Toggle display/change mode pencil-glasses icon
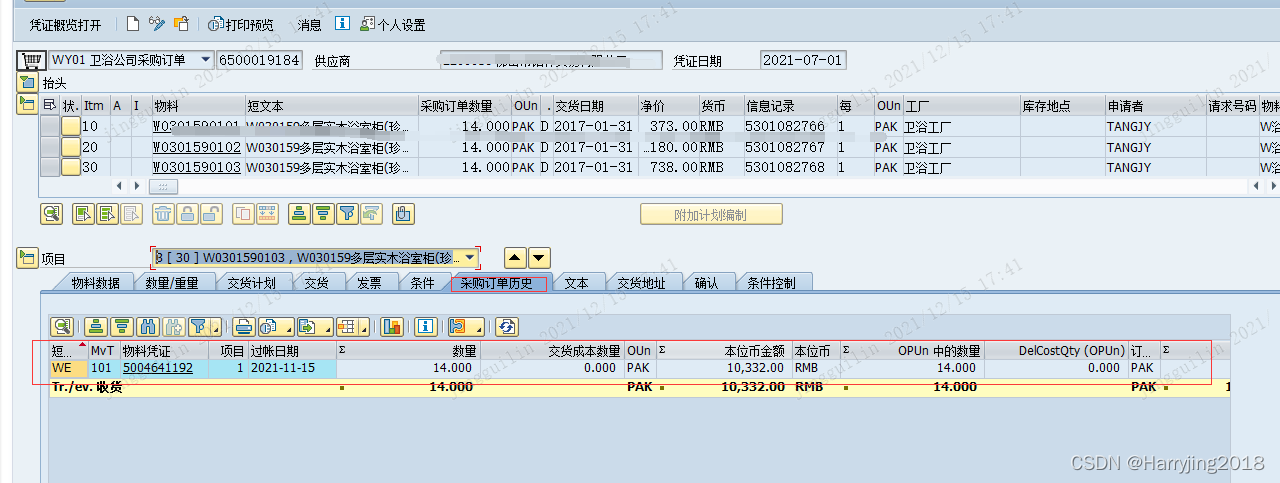1280x483 pixels. (157, 24)
